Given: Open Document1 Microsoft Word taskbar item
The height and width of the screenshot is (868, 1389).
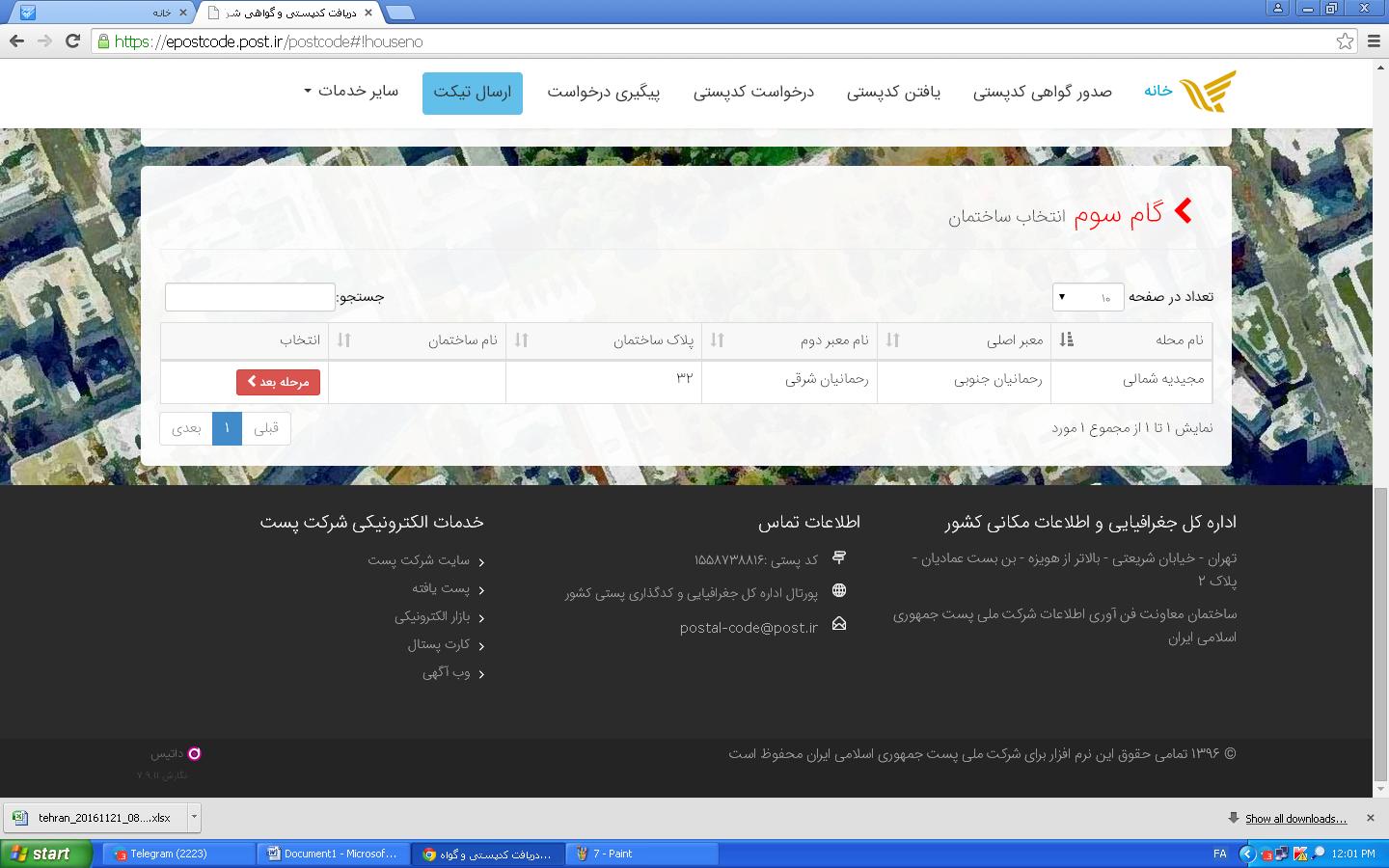Looking at the screenshot, I should pyautogui.click(x=334, y=854).
